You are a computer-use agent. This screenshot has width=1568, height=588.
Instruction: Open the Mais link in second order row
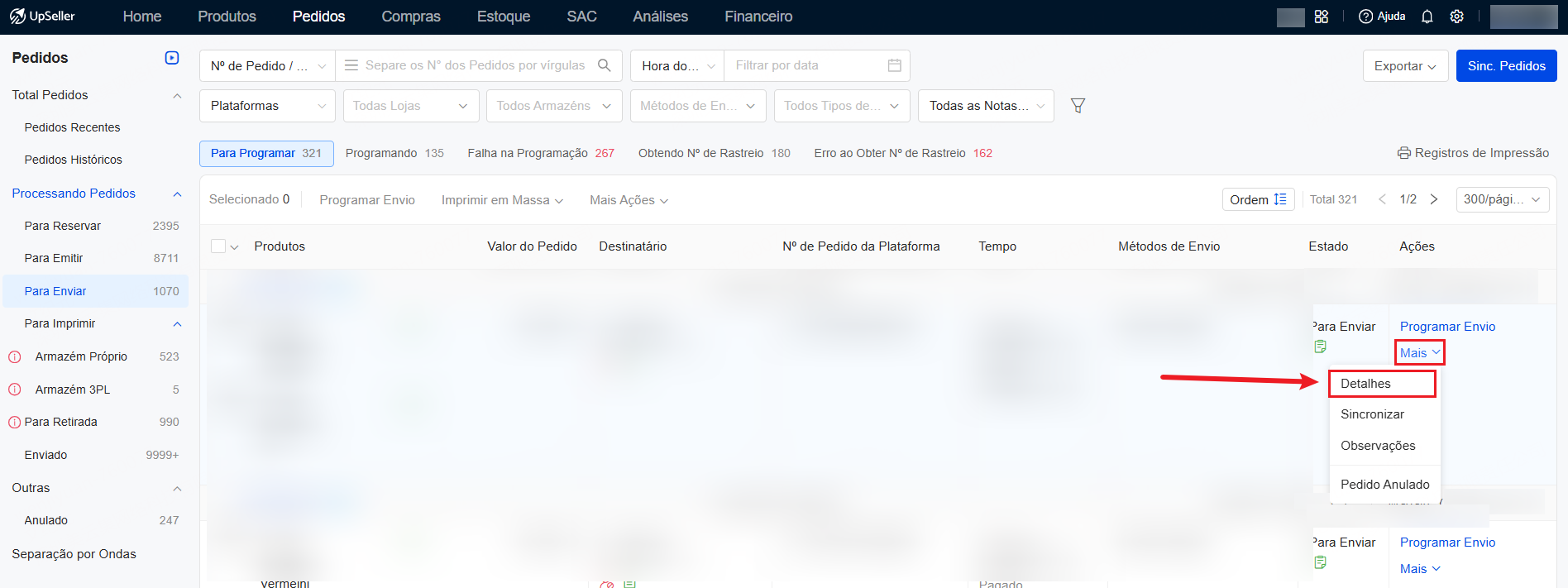tap(1420, 569)
